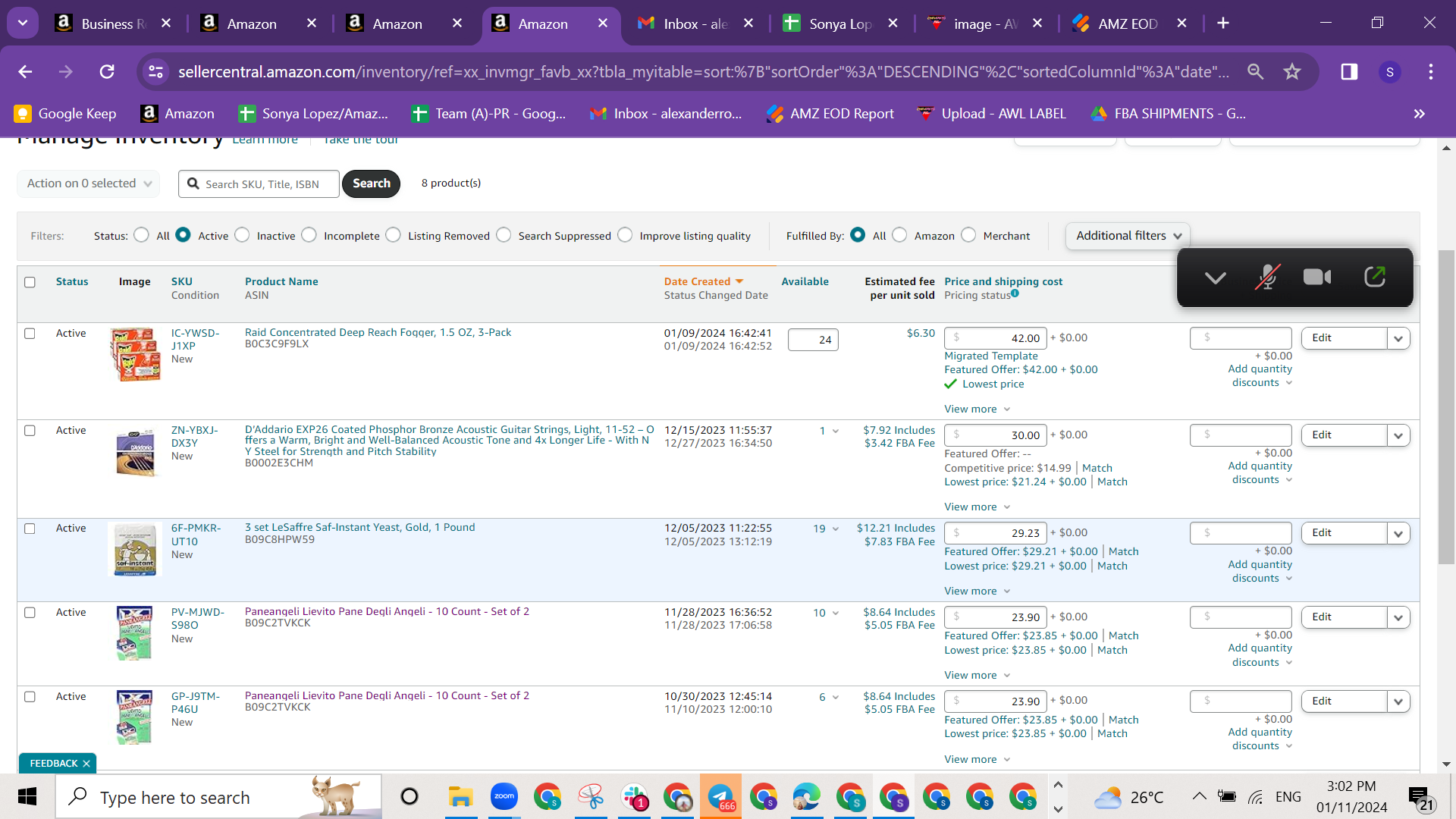Toggle microphone mute in the meeting overlay

pos(1267,277)
